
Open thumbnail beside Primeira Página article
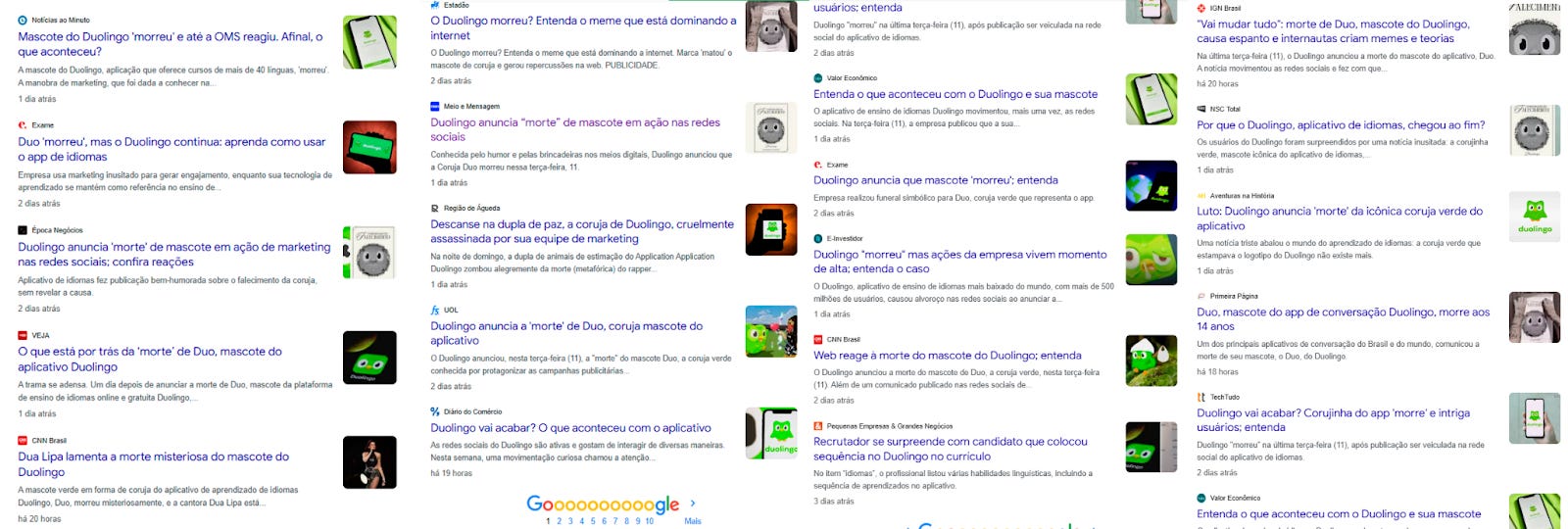pyautogui.click(x=1535, y=317)
